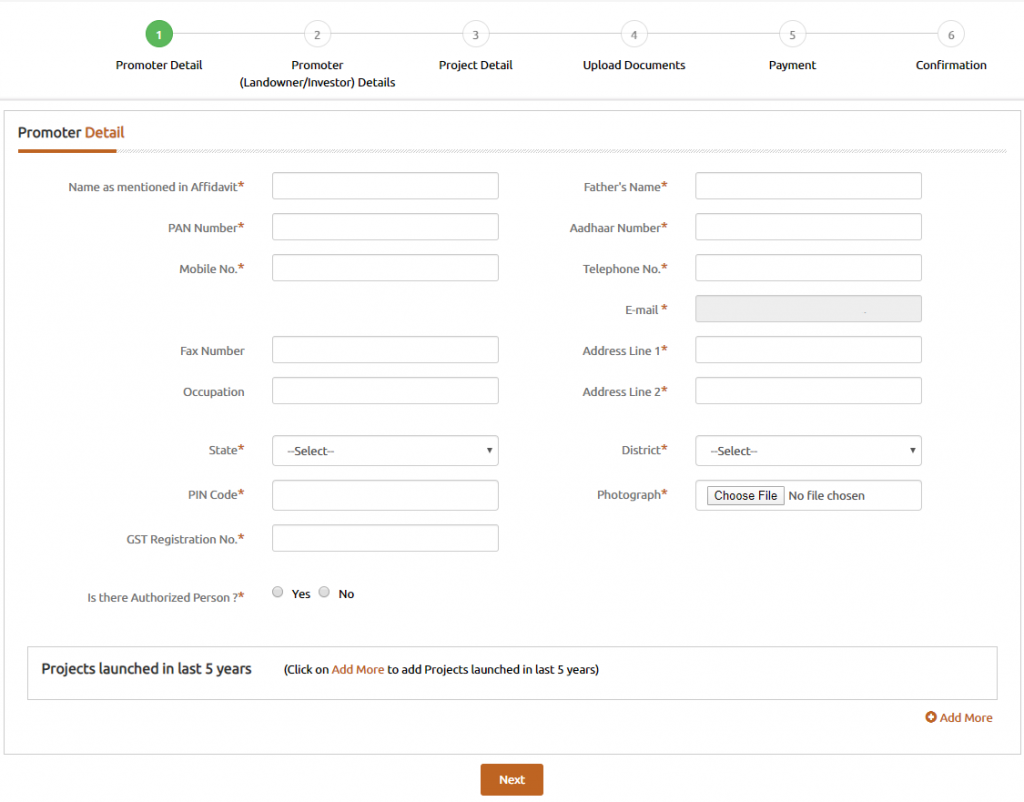
Task: Click step 2 circle in progress bar
Action: click(317, 34)
